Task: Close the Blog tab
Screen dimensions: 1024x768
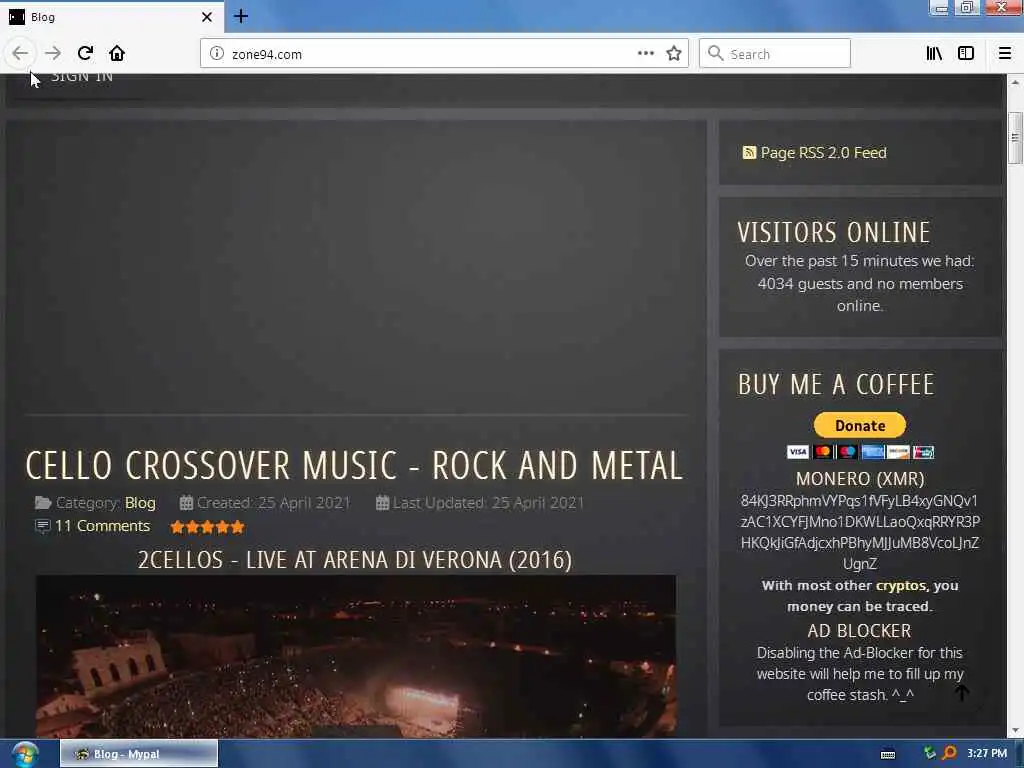Action: pyautogui.click(x=207, y=17)
